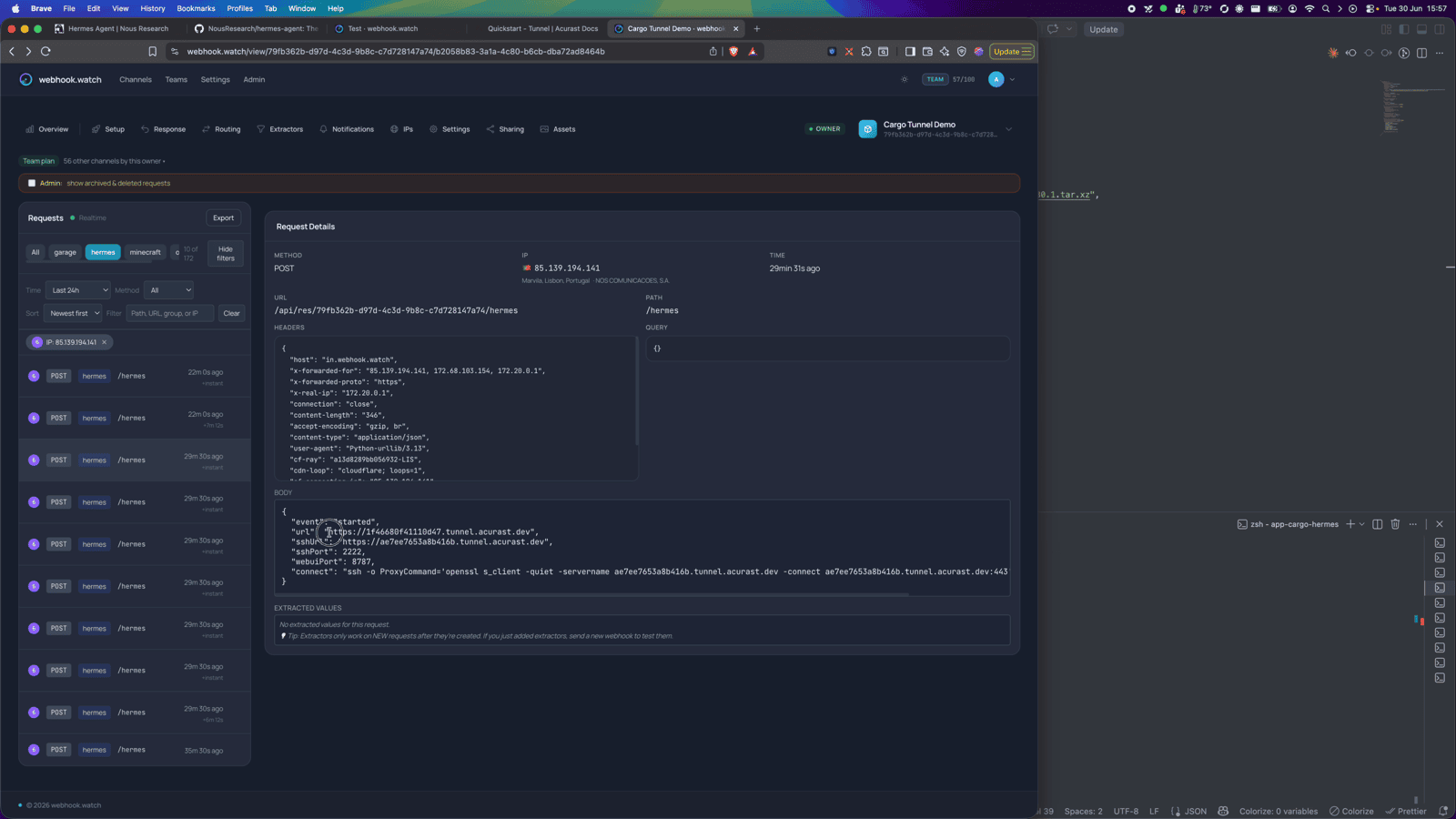
Task: Click the webhook.watch logo icon
Action: coord(25,79)
